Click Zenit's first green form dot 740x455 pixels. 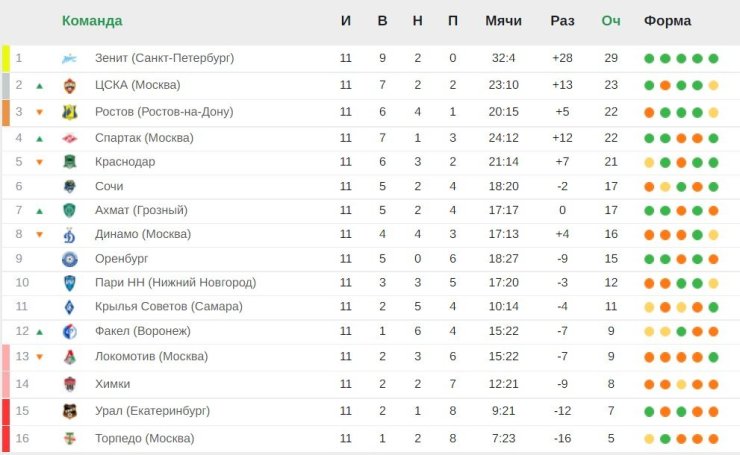click(x=650, y=58)
